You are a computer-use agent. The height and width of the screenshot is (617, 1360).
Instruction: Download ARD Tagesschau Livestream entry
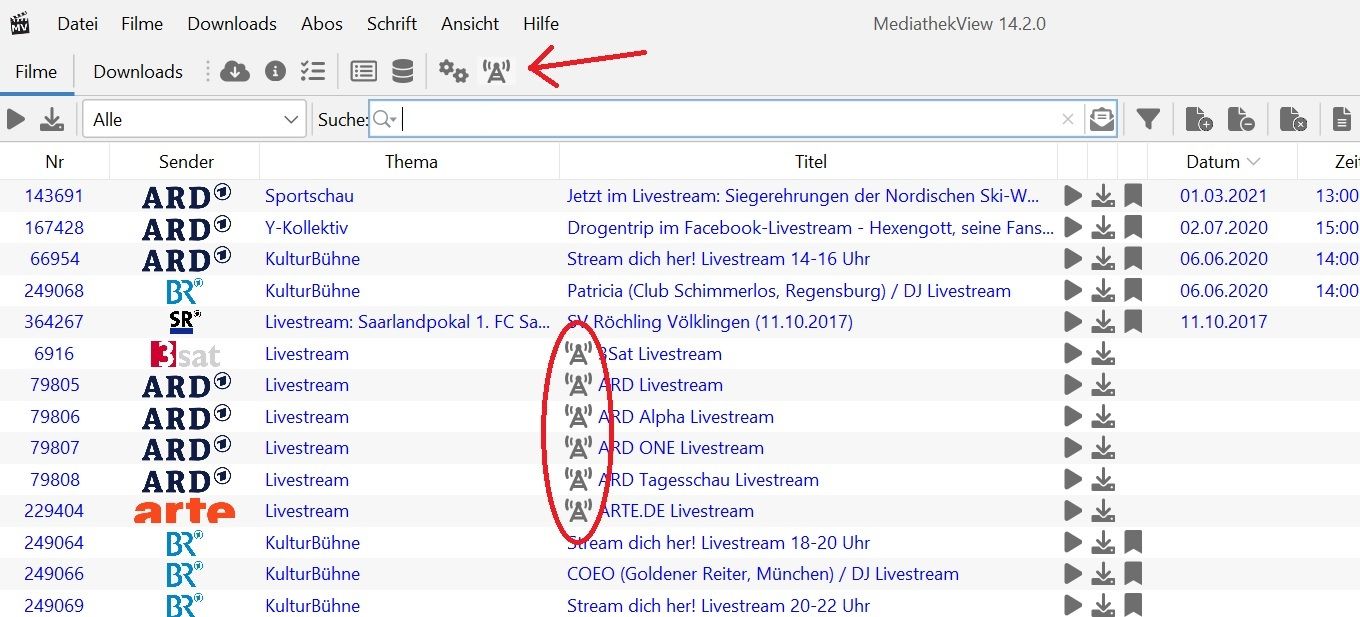pos(1103,480)
